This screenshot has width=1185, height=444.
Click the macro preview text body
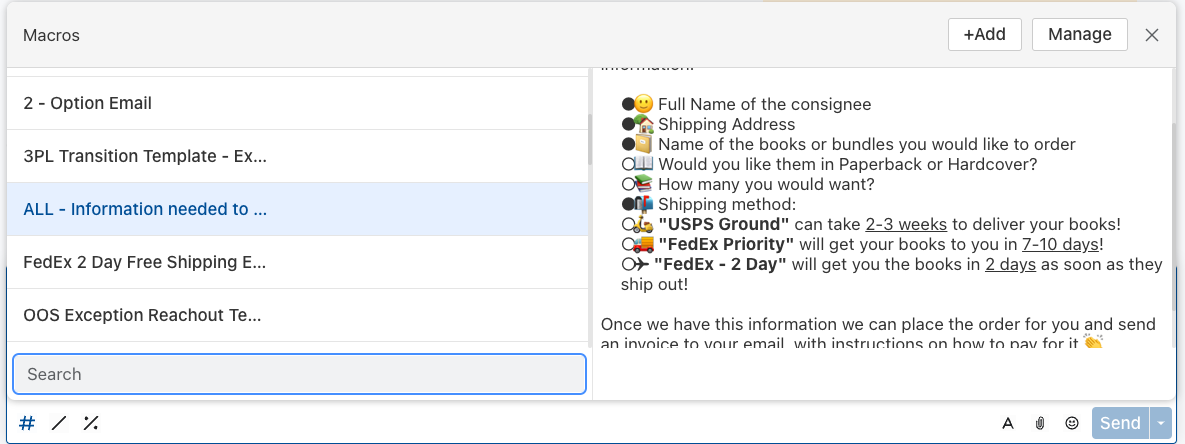881,210
